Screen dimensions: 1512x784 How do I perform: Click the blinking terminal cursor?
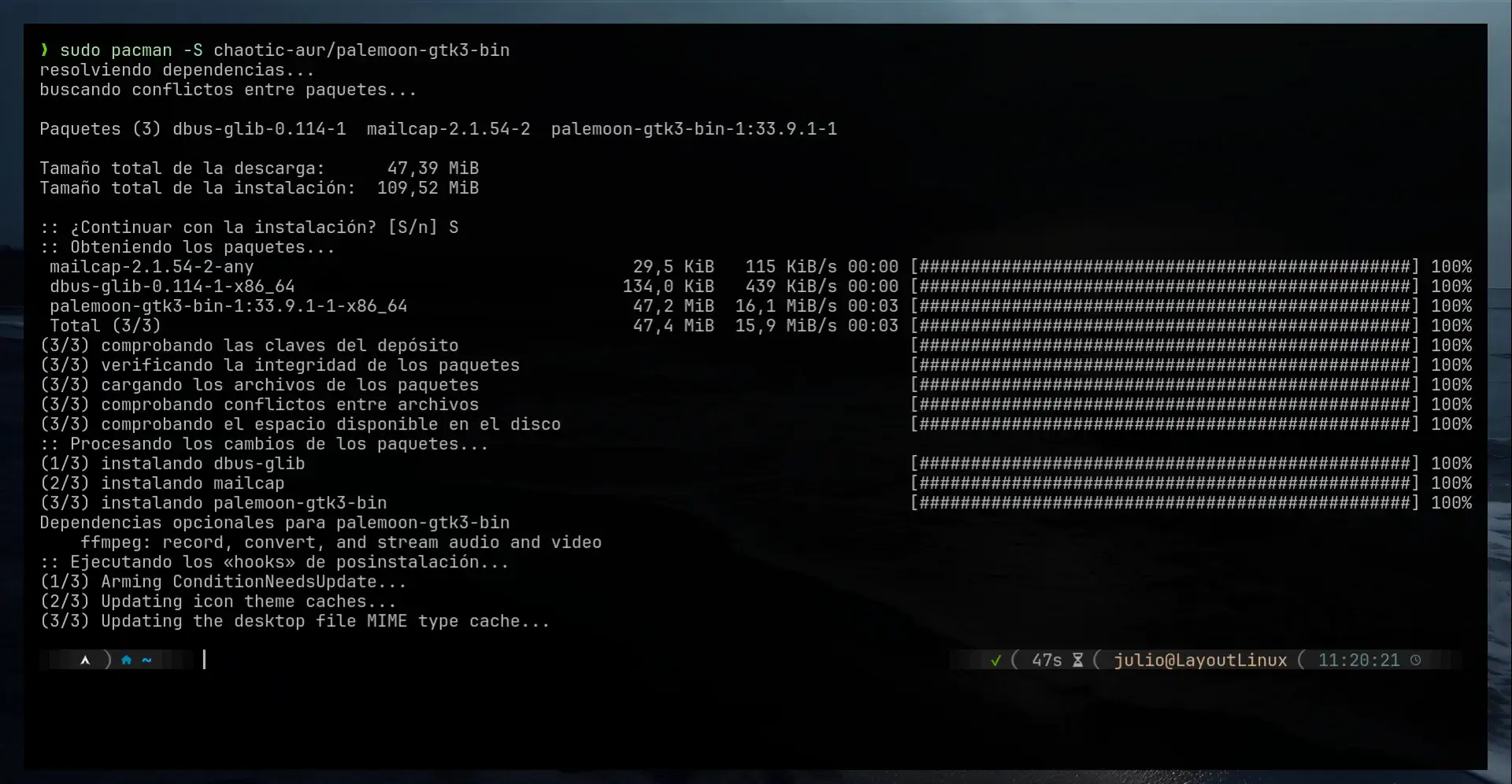pos(206,660)
